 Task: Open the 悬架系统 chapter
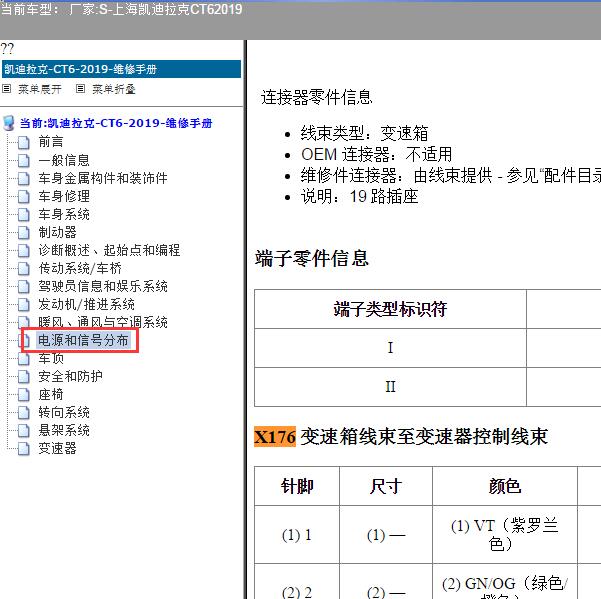pyautogui.click(x=64, y=430)
